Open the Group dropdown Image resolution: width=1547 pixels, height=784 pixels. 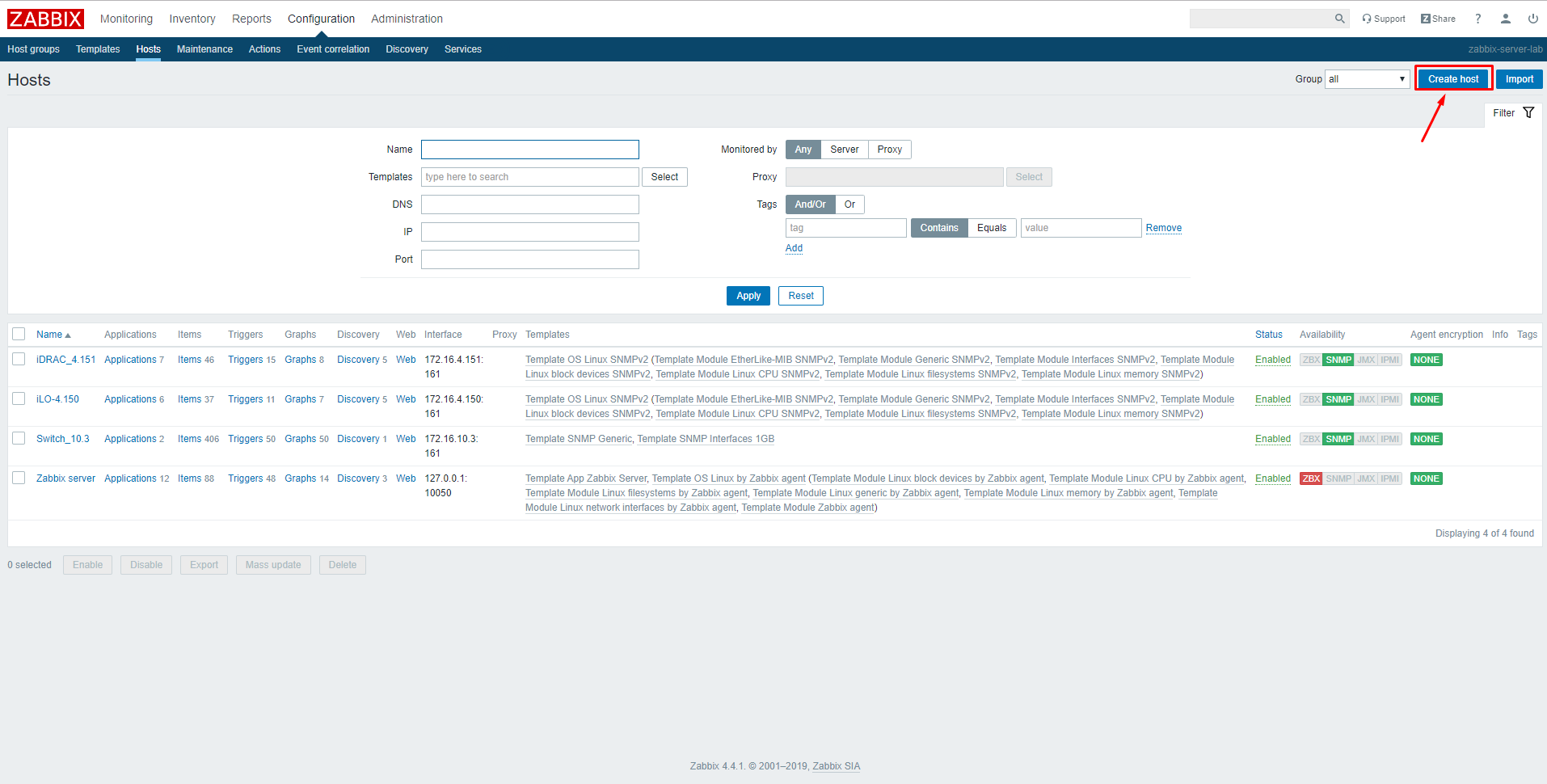coord(1367,79)
